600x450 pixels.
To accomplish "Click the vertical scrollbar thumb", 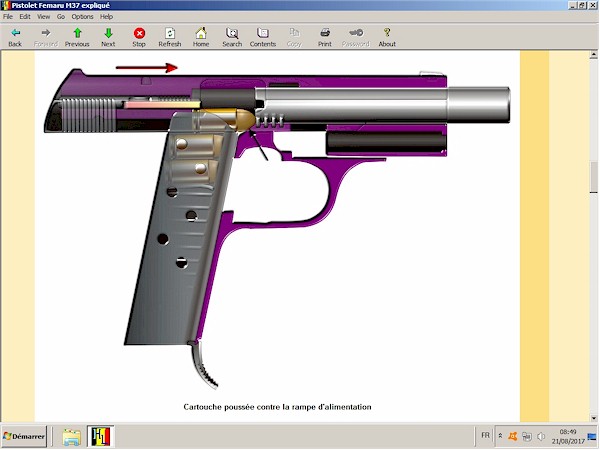I will coord(593,178).
